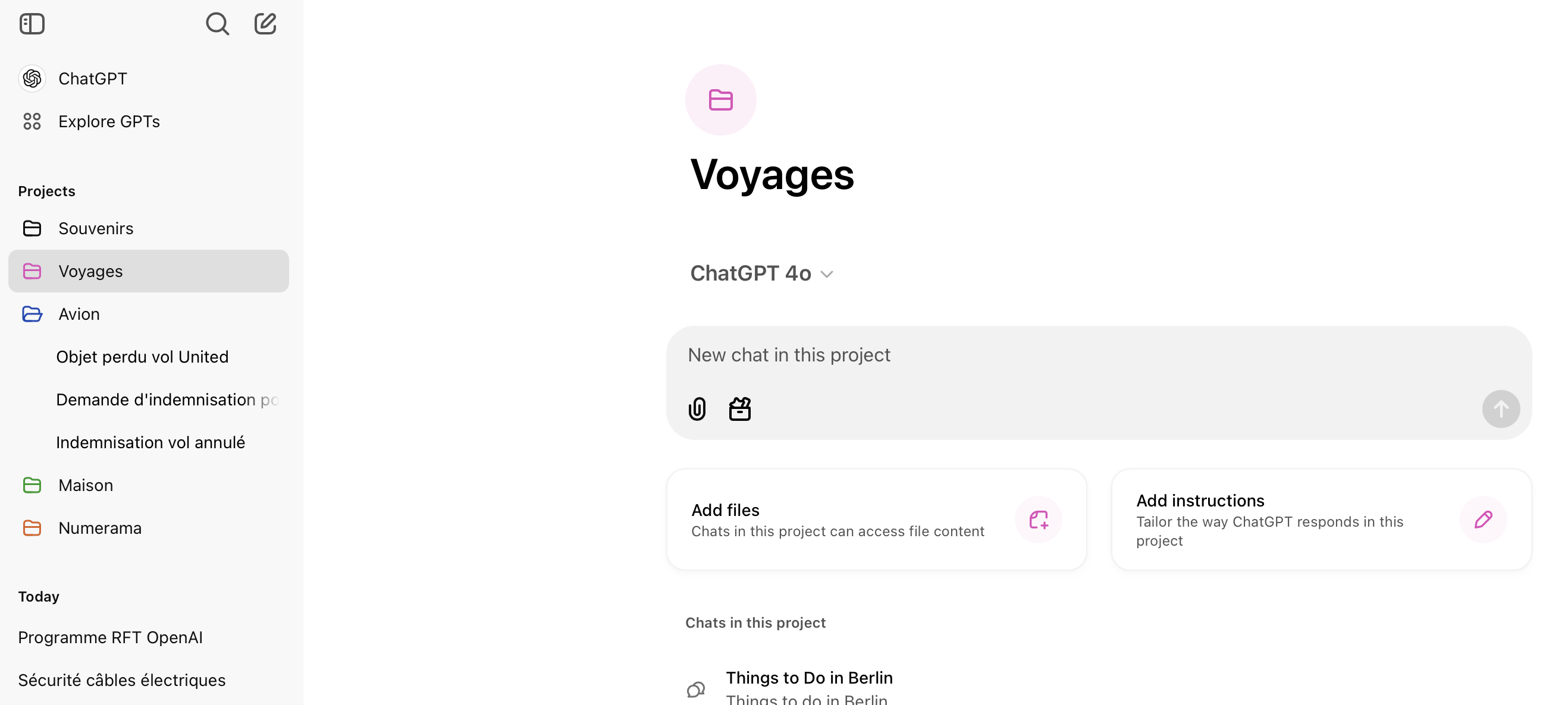The image size is (1568, 705).
Task: Open the Numerama project
Action: click(x=149, y=528)
